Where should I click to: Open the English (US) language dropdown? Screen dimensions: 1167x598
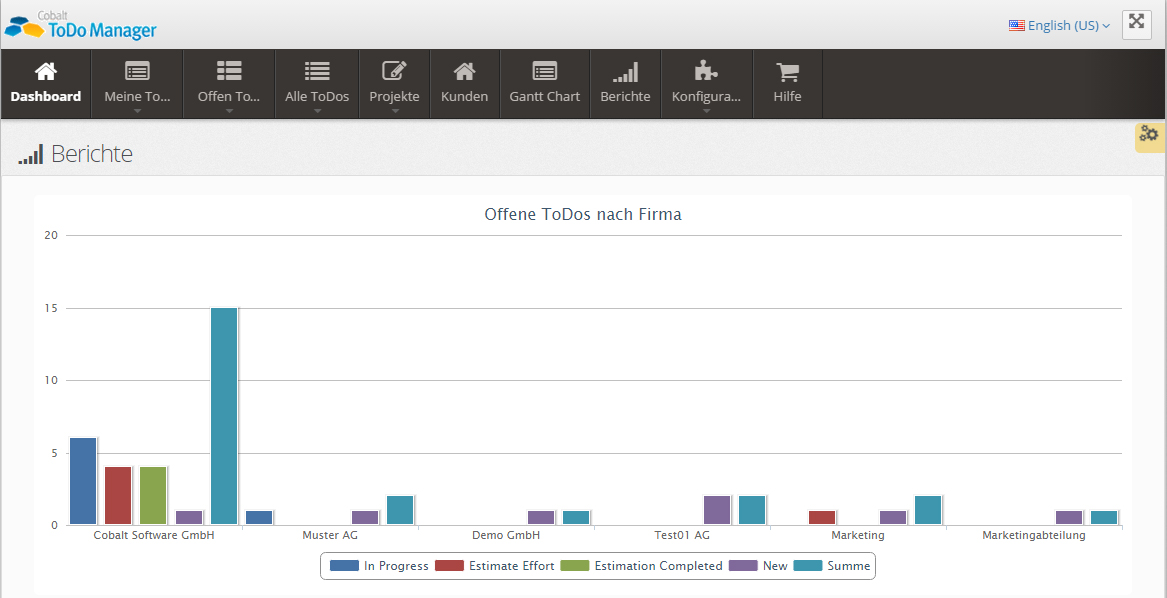1059,25
